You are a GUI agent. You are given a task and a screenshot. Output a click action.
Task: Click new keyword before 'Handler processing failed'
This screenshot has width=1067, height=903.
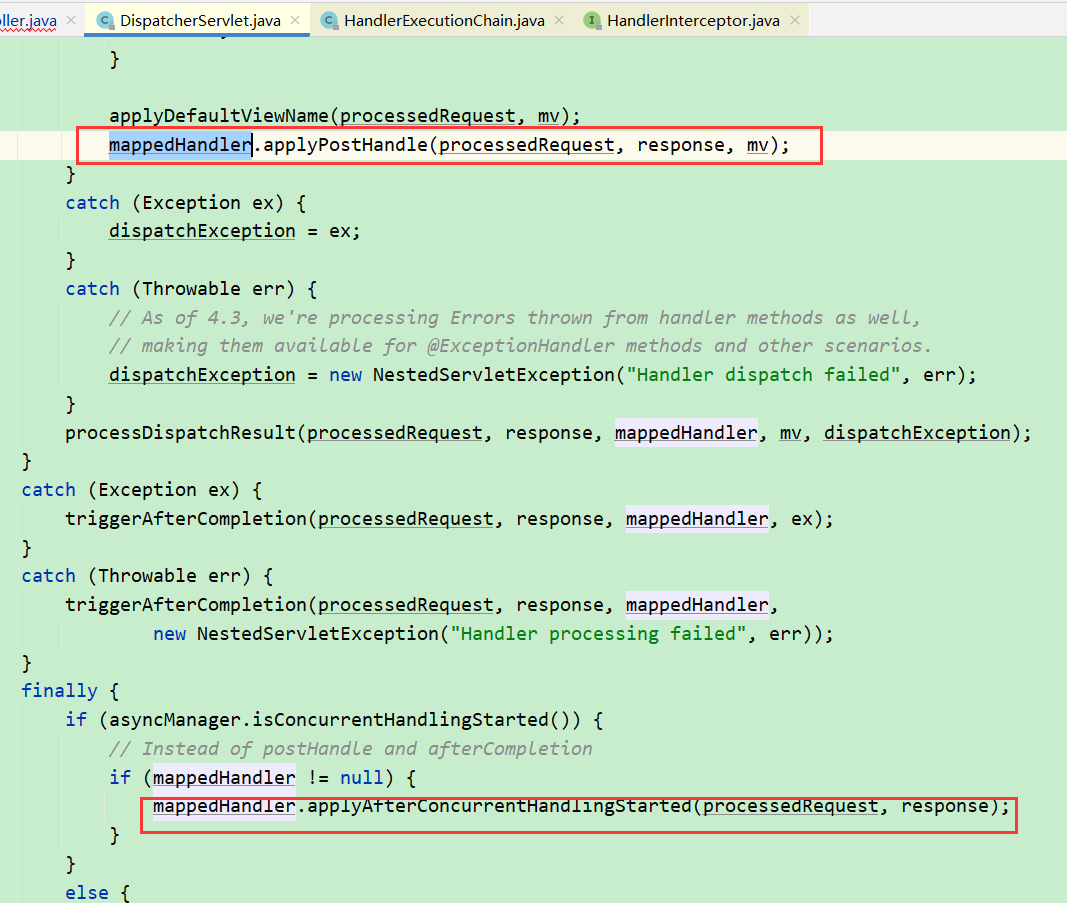(169, 634)
